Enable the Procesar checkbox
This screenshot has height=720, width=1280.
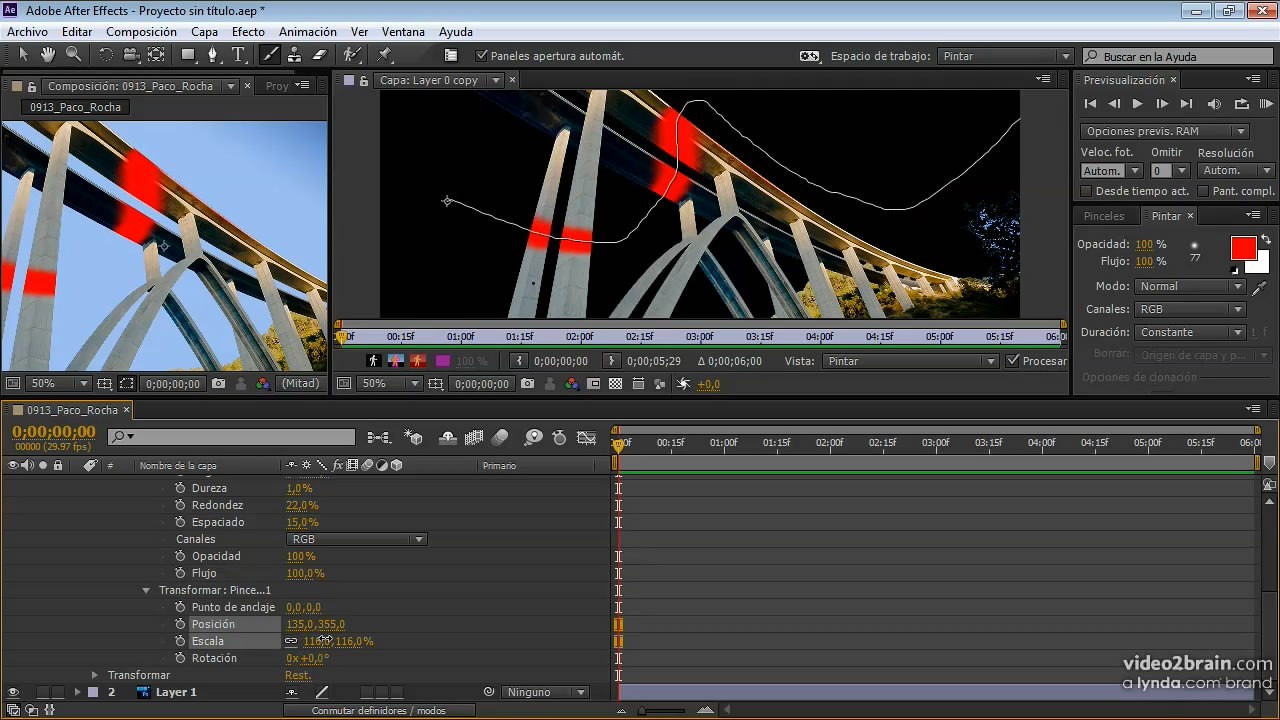(1013, 361)
